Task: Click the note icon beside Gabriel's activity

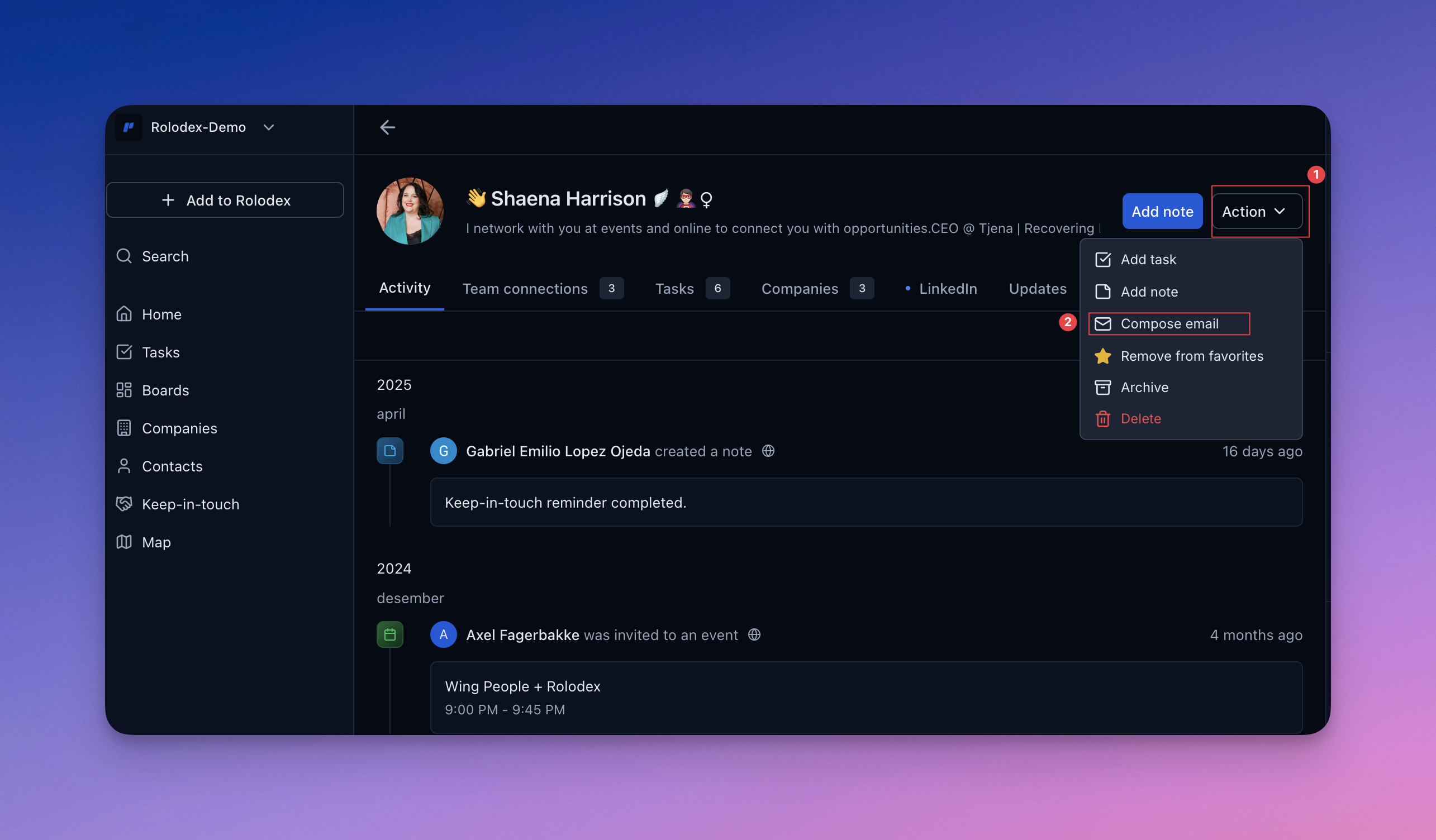Action: tap(390, 451)
